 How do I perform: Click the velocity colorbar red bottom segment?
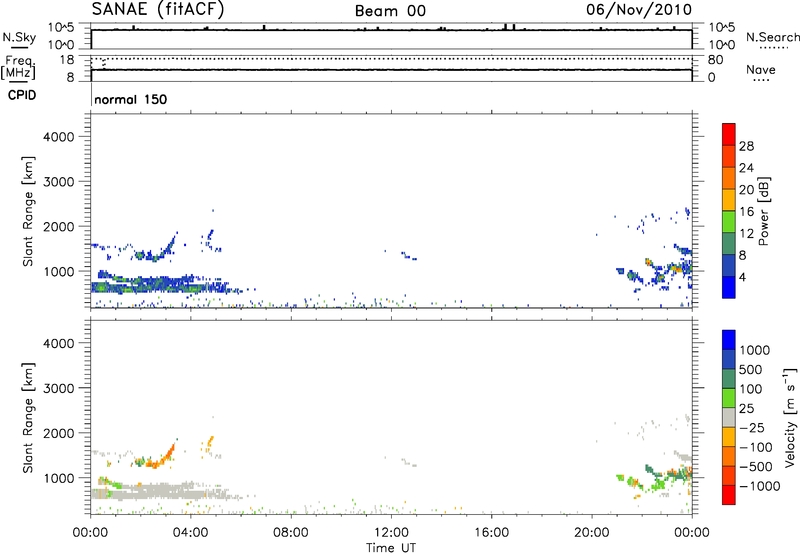729,495
